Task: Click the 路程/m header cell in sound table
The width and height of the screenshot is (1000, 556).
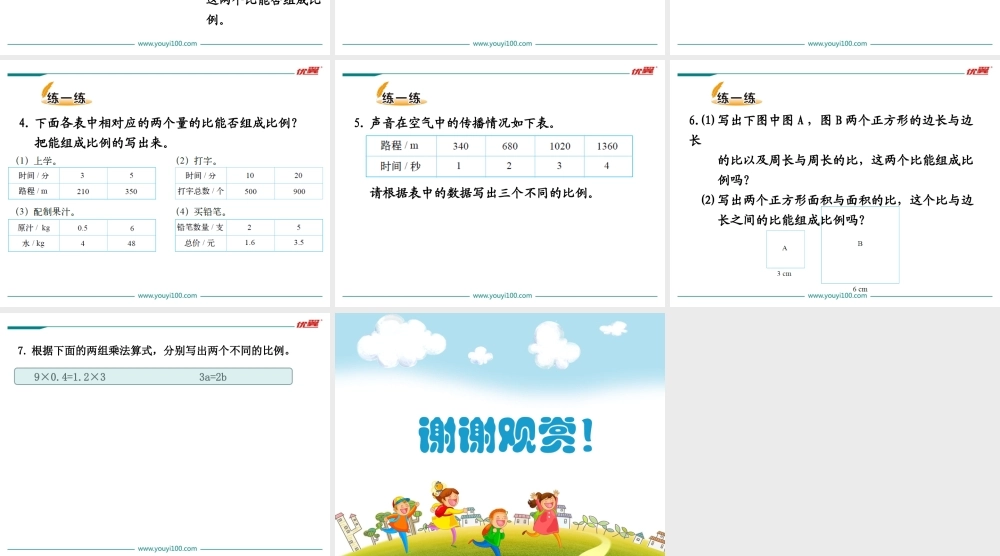Action: click(400, 146)
